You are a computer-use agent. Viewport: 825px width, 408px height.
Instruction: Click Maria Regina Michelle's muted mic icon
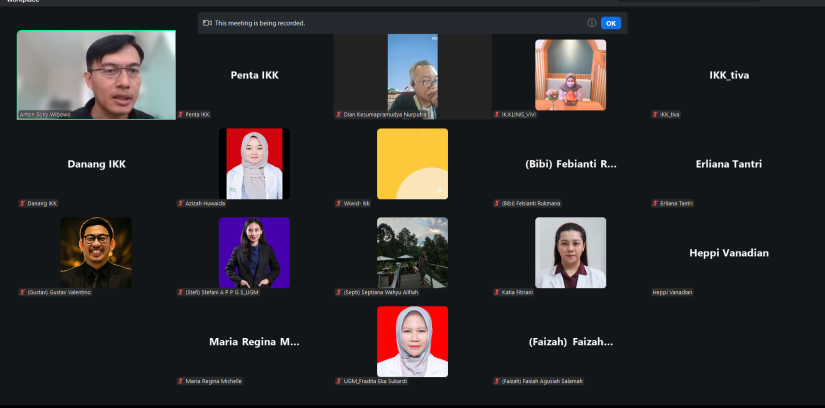point(181,381)
